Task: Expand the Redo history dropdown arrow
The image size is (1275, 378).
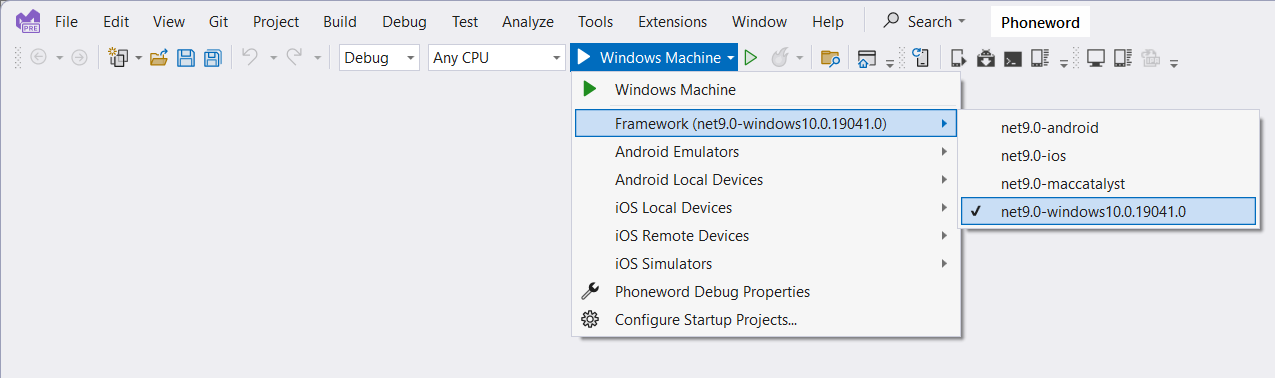Action: click(x=317, y=58)
